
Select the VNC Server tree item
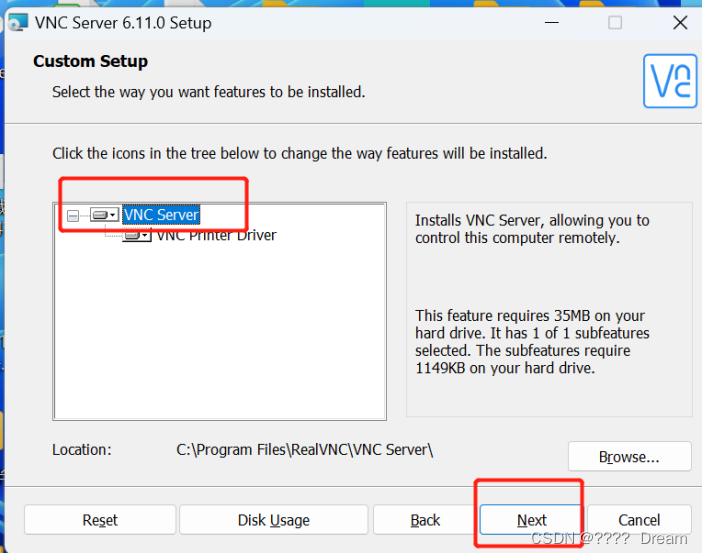[161, 215]
